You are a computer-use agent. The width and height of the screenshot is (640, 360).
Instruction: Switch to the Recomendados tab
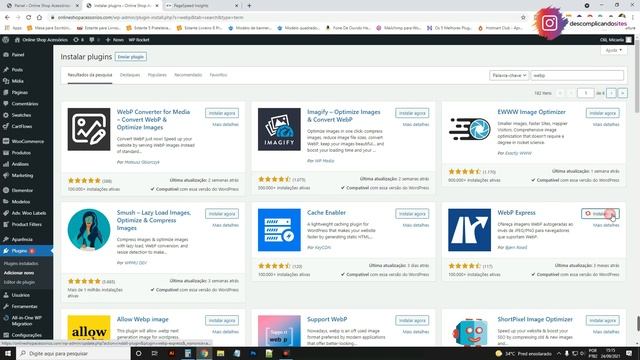188,75
